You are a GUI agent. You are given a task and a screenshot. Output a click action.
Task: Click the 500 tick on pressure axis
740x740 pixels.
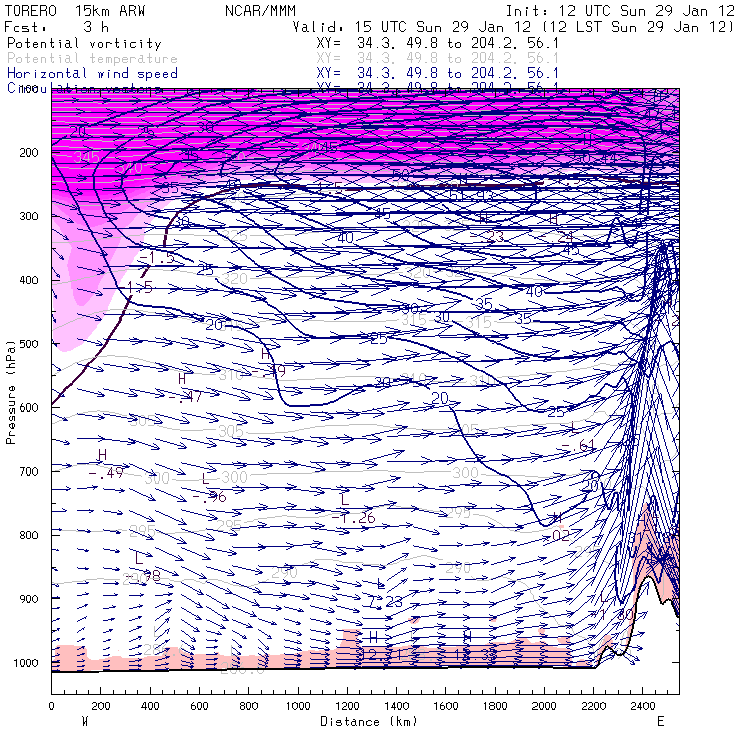(29, 344)
